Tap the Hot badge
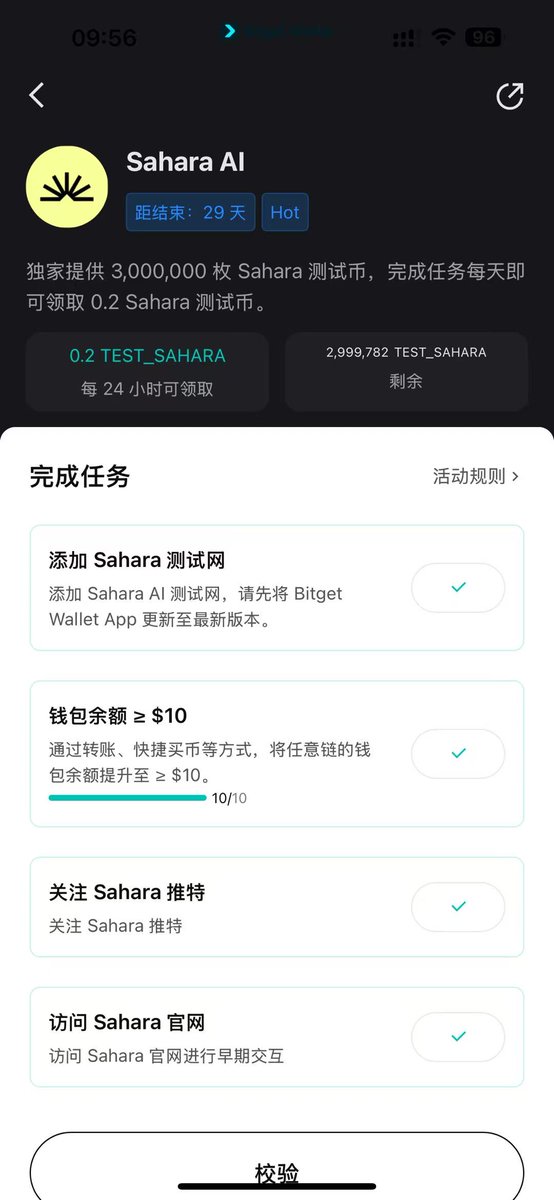Viewport: 554px width, 1200px height. 285,212
